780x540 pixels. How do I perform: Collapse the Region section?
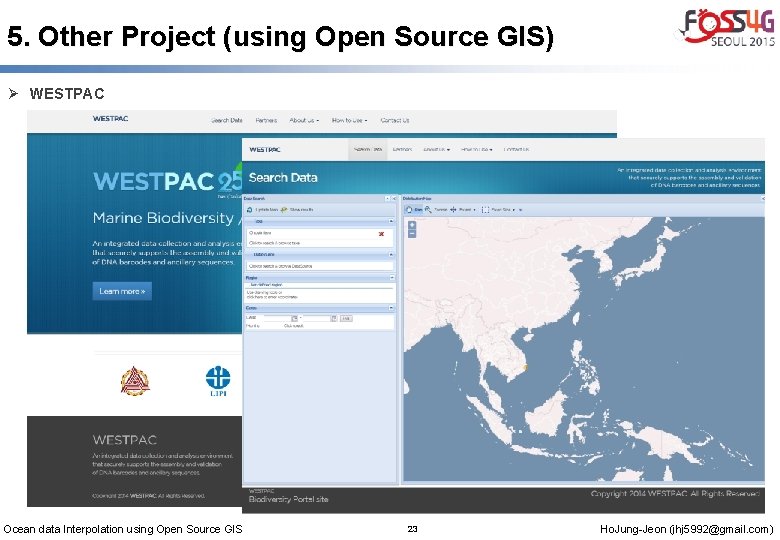click(x=392, y=277)
